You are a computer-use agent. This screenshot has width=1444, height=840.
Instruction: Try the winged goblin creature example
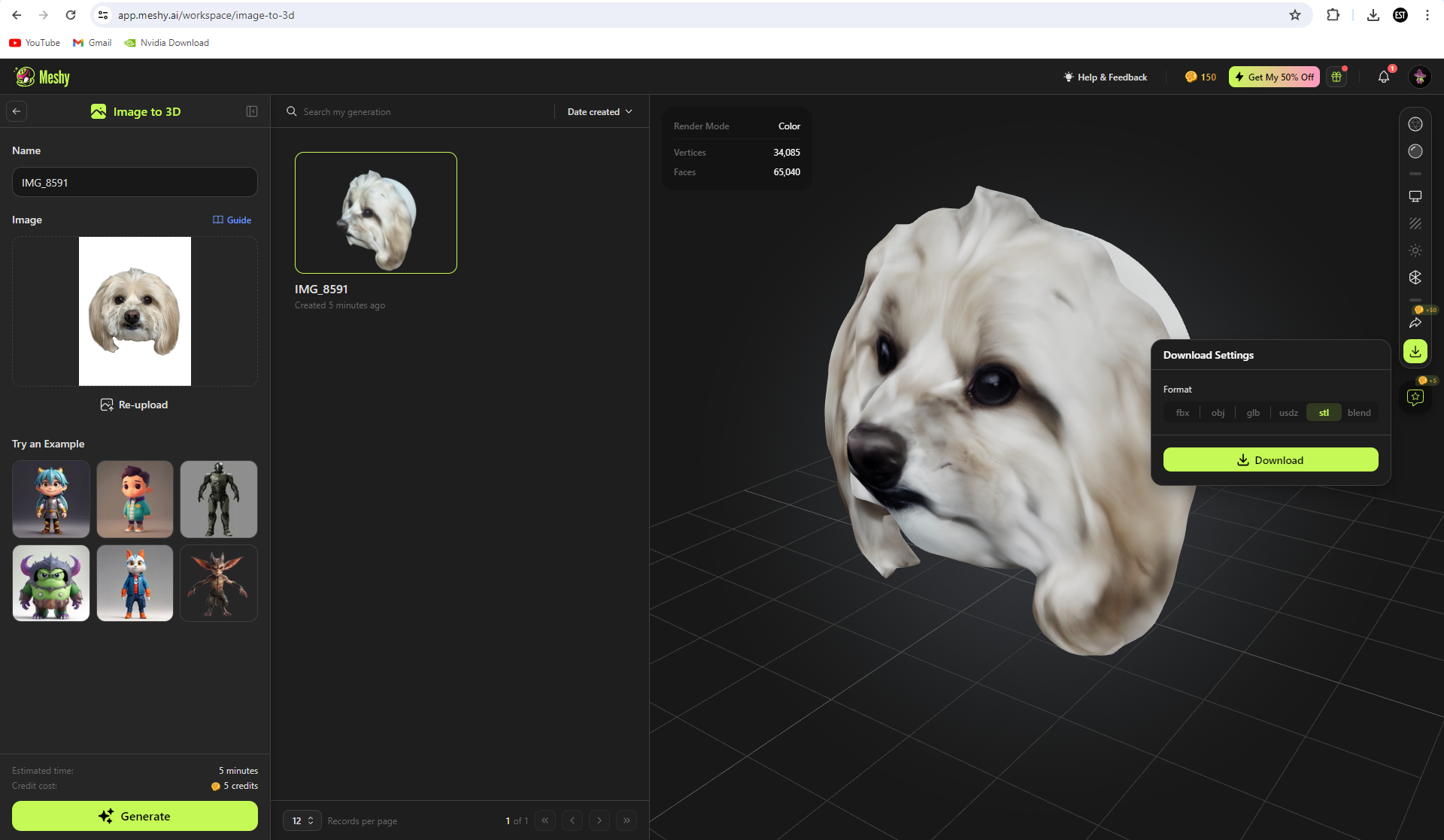pyautogui.click(x=219, y=583)
